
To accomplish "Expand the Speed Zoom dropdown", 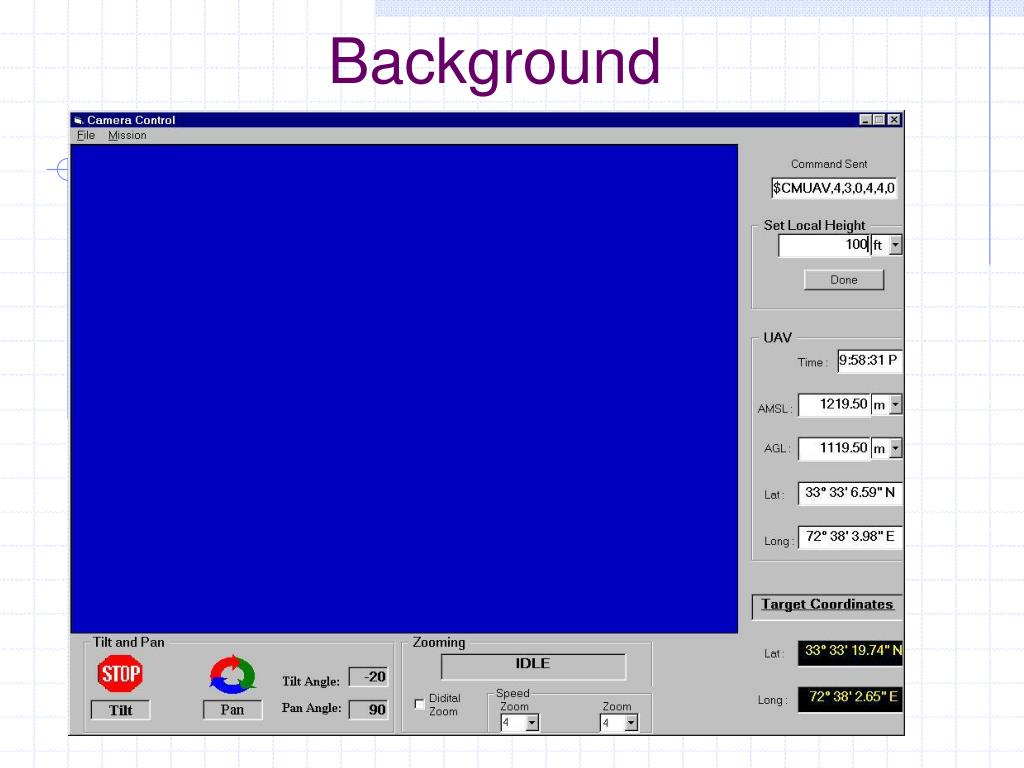I will point(532,723).
